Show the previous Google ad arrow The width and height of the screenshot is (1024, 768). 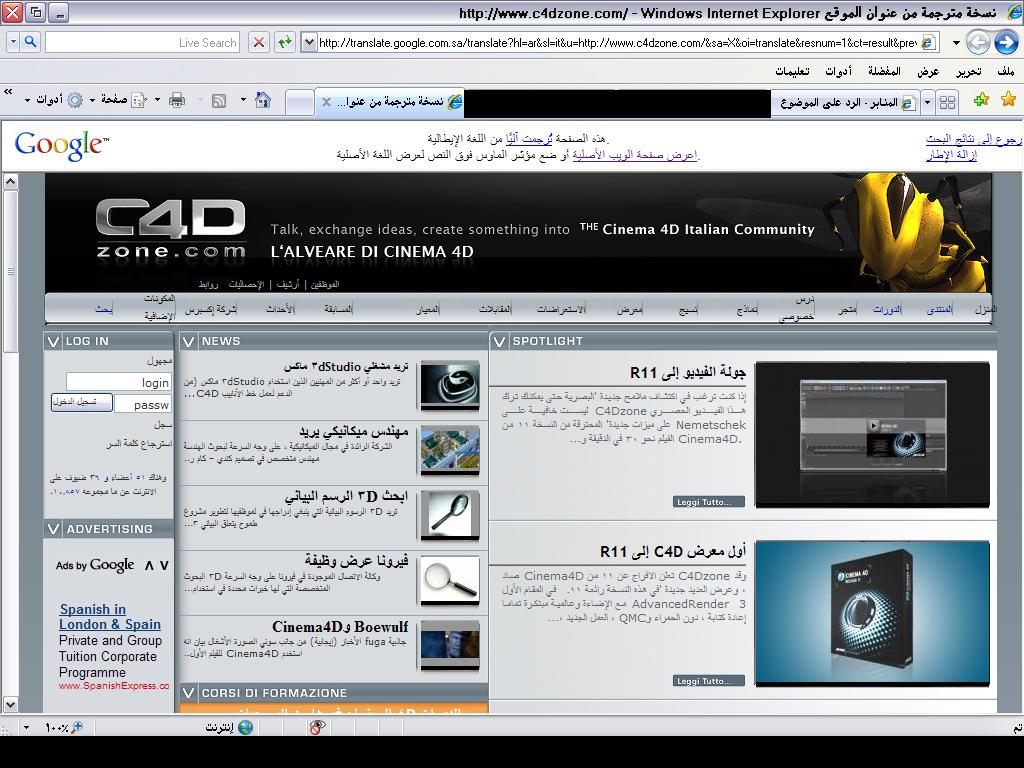150,566
